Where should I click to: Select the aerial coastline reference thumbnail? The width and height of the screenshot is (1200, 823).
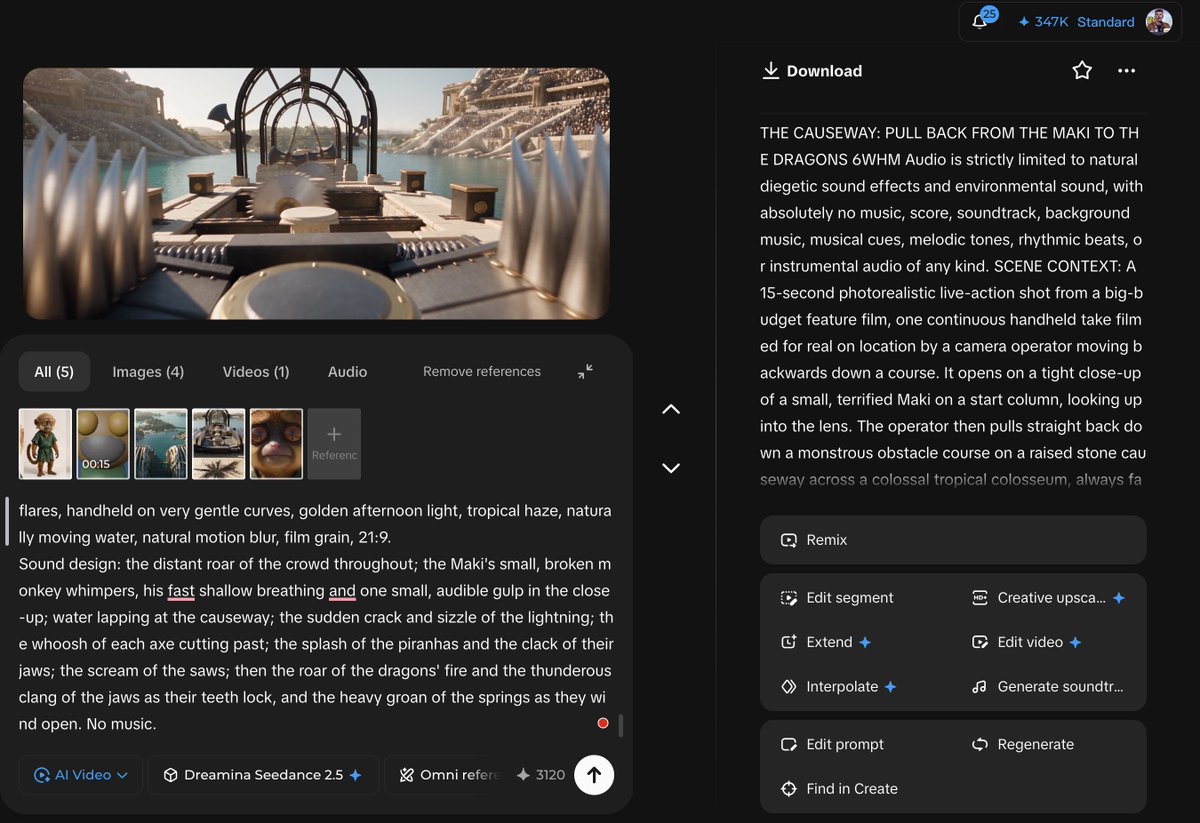(x=161, y=444)
